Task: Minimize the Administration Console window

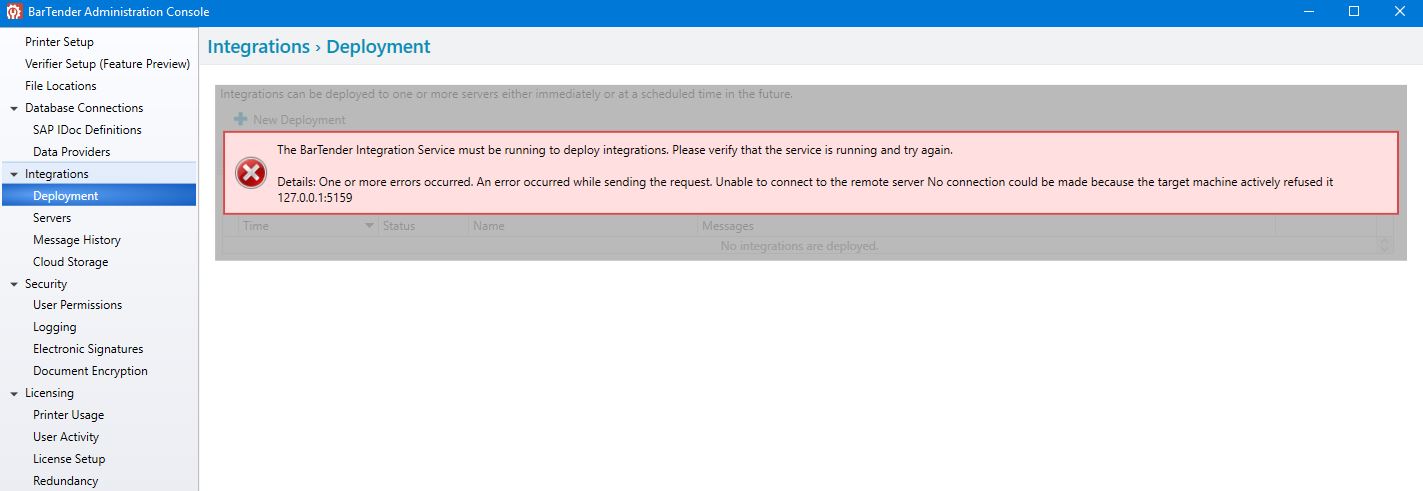Action: click(x=1309, y=12)
